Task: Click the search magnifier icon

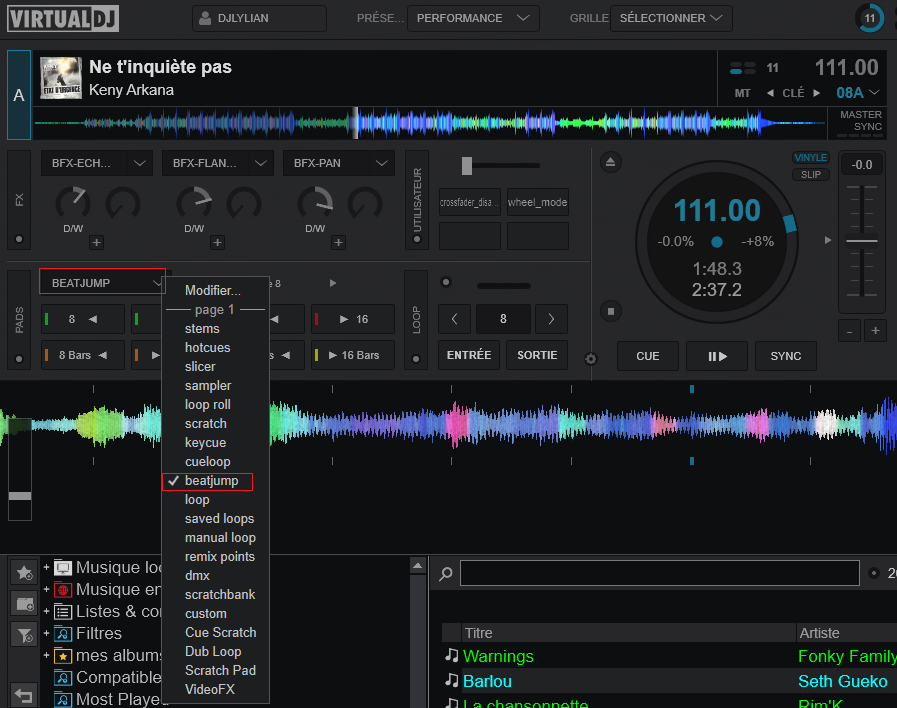Action: click(446, 573)
